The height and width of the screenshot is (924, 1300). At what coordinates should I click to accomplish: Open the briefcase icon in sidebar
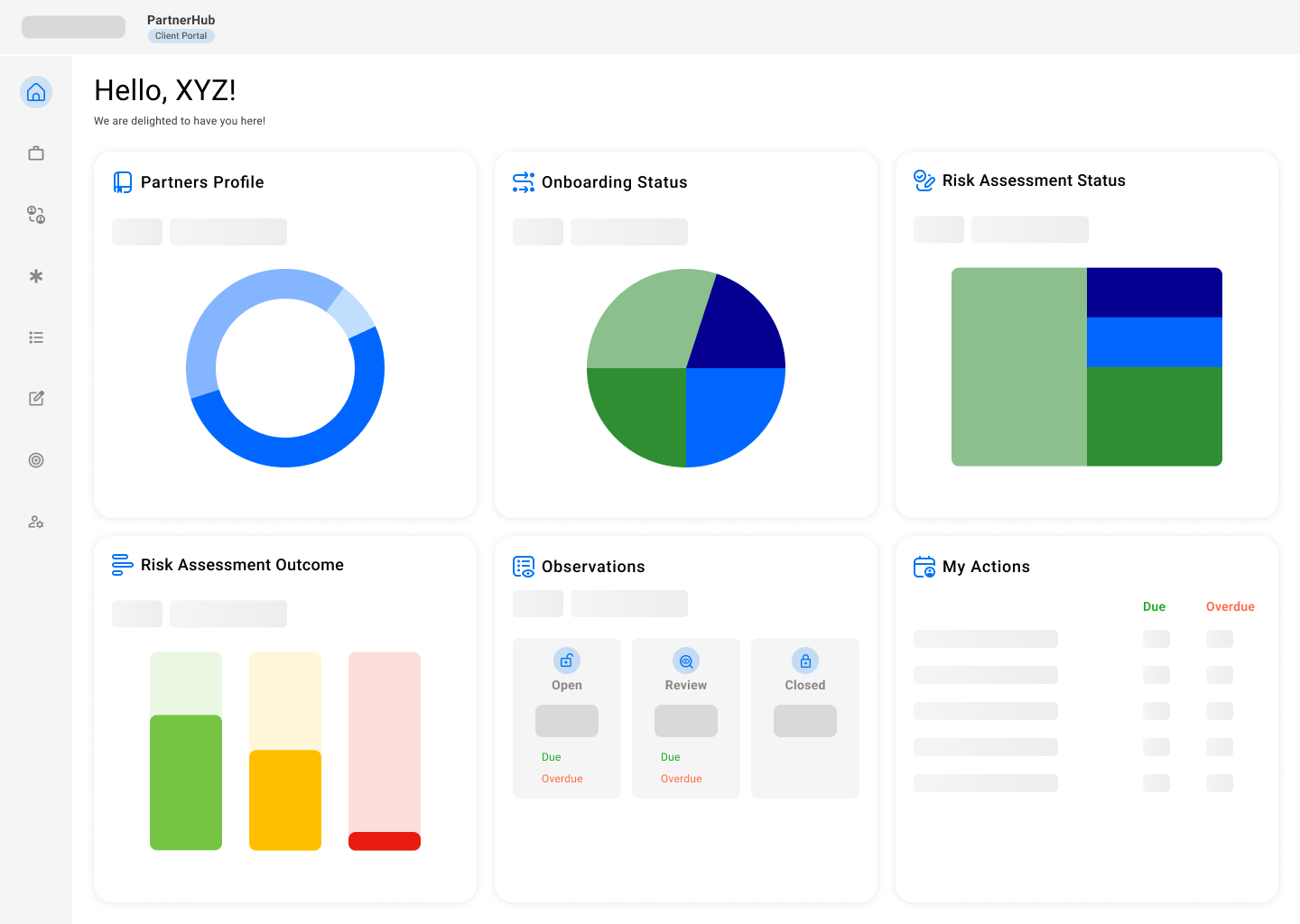[x=36, y=153]
